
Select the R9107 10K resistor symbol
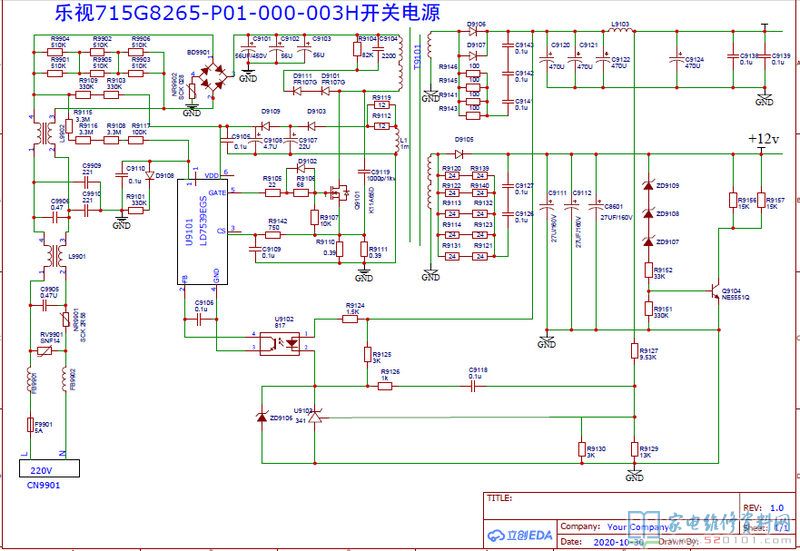pyautogui.click(x=314, y=217)
